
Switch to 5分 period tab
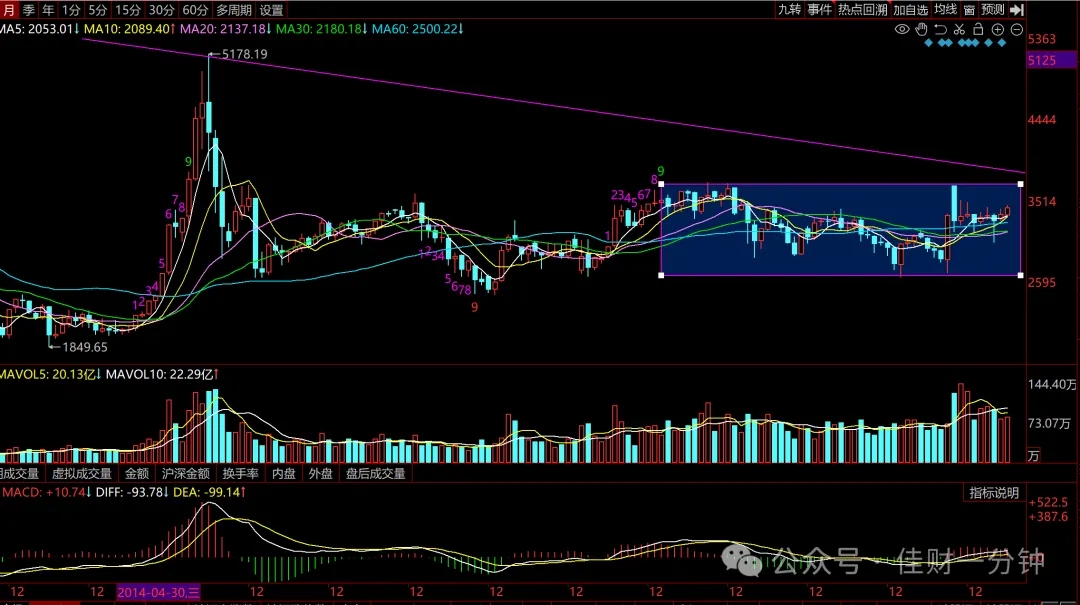pyautogui.click(x=98, y=10)
